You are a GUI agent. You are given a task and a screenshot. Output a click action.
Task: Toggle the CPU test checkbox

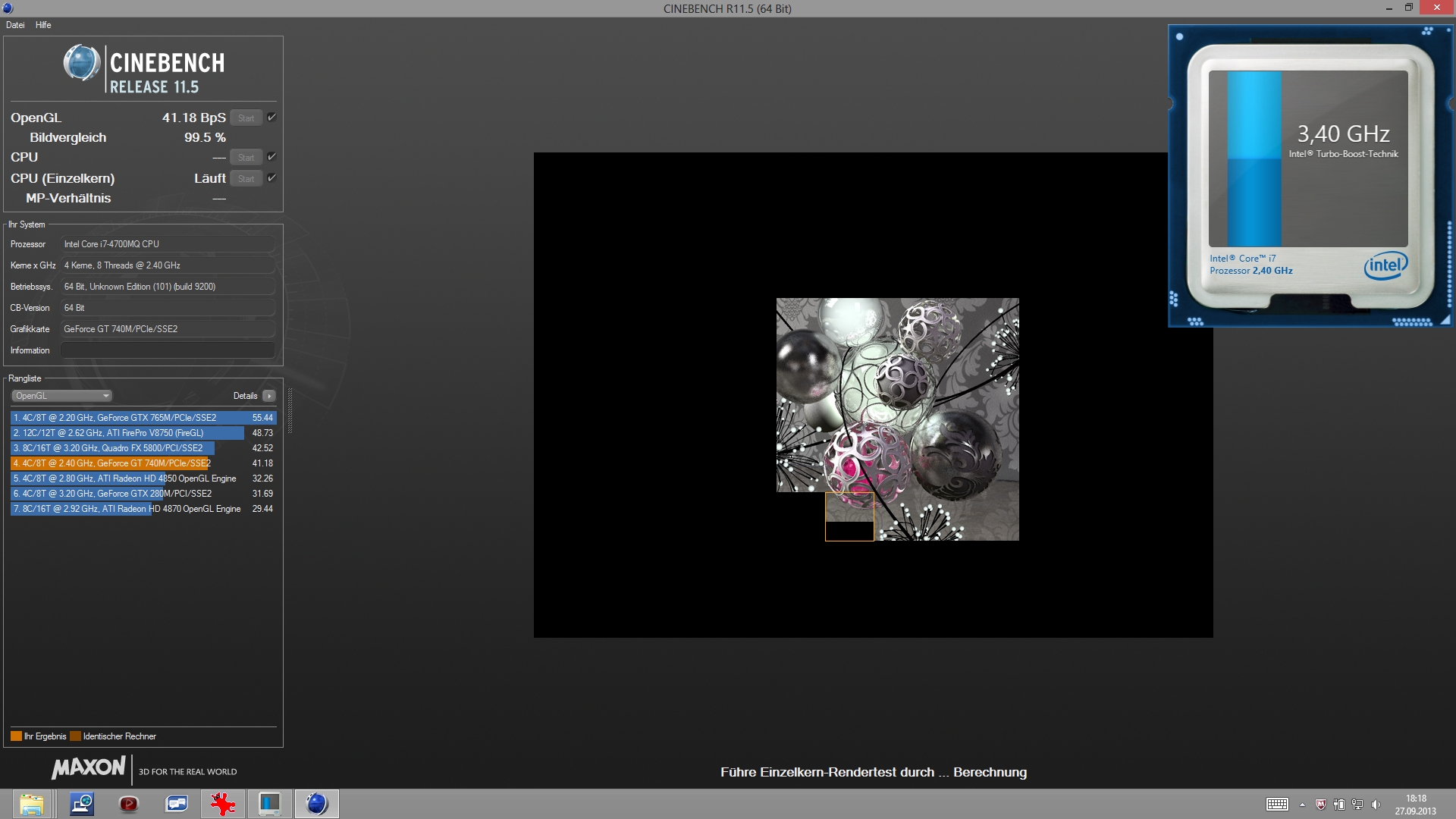(271, 157)
